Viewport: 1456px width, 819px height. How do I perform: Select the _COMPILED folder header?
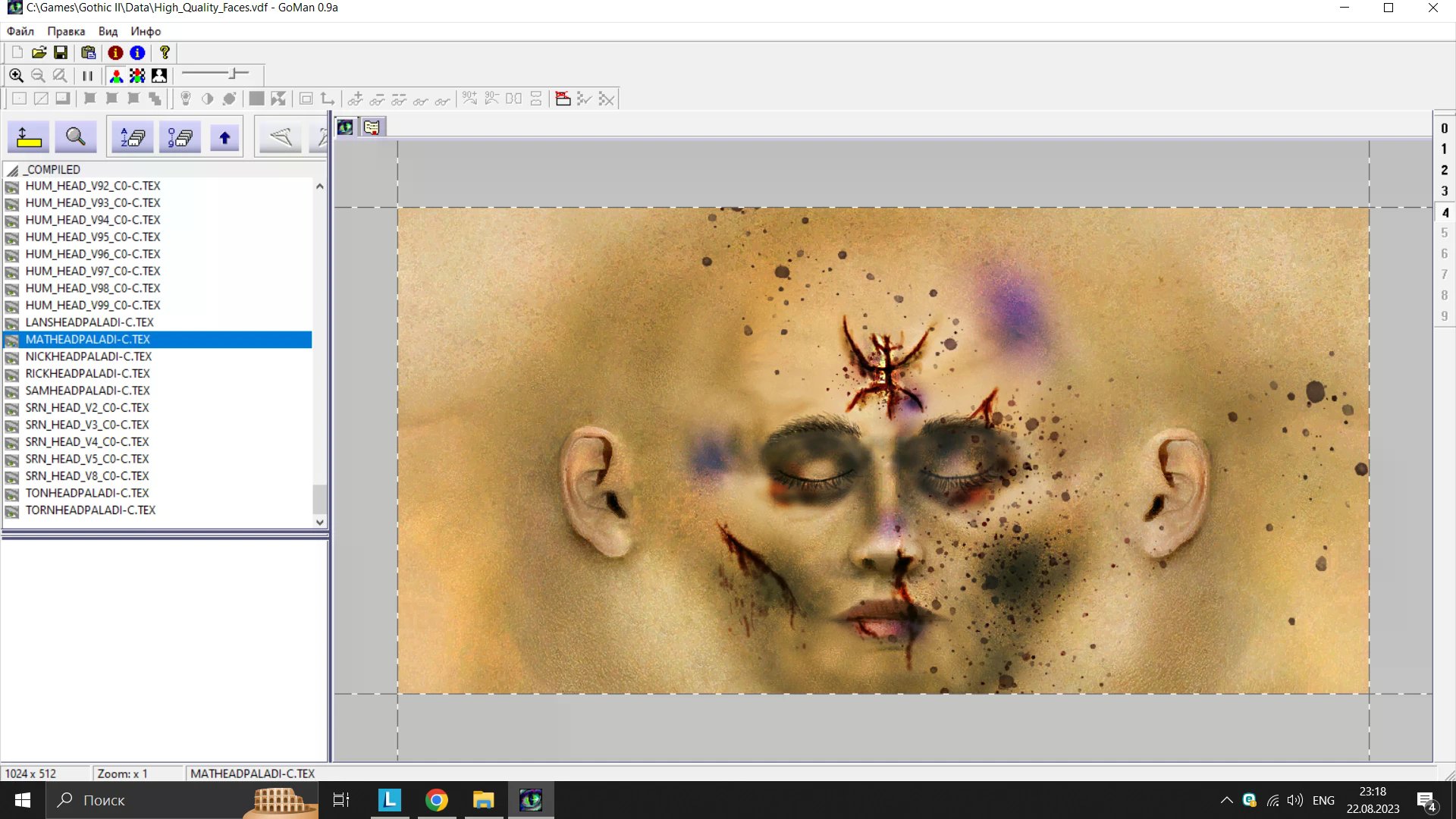tap(53, 170)
